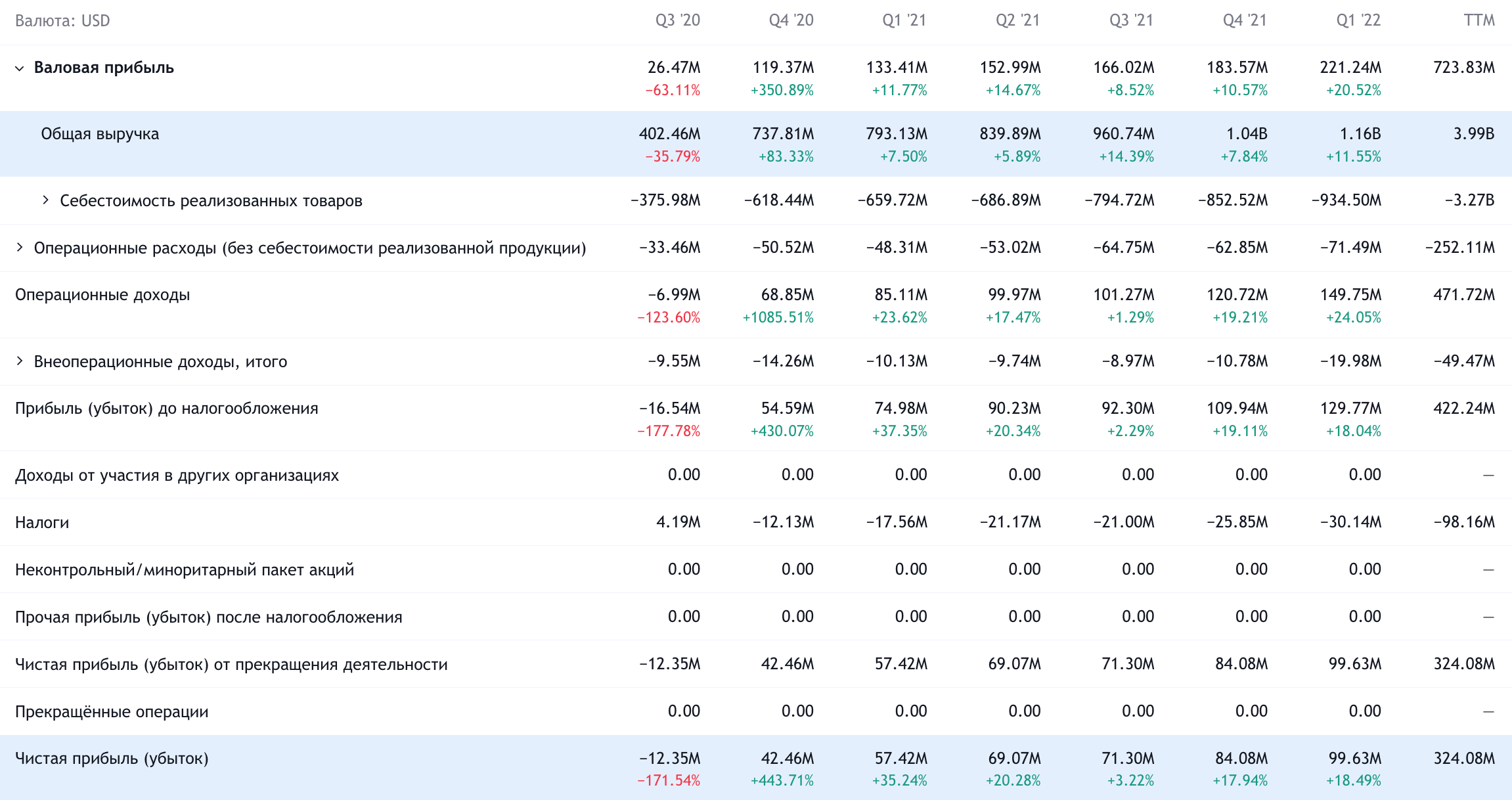This screenshot has width=1512, height=800.
Task: Click pretax TTM value 422.24M
Action: (x=1464, y=409)
